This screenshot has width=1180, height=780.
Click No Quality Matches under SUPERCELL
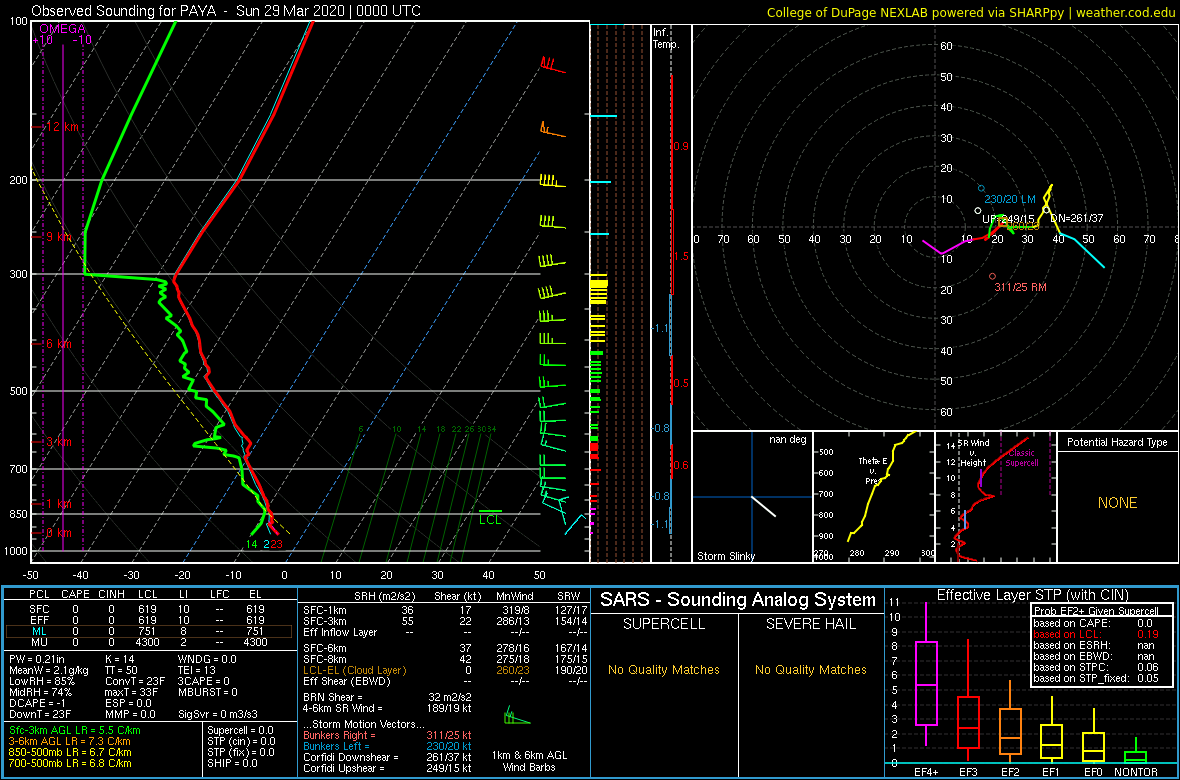click(x=664, y=669)
